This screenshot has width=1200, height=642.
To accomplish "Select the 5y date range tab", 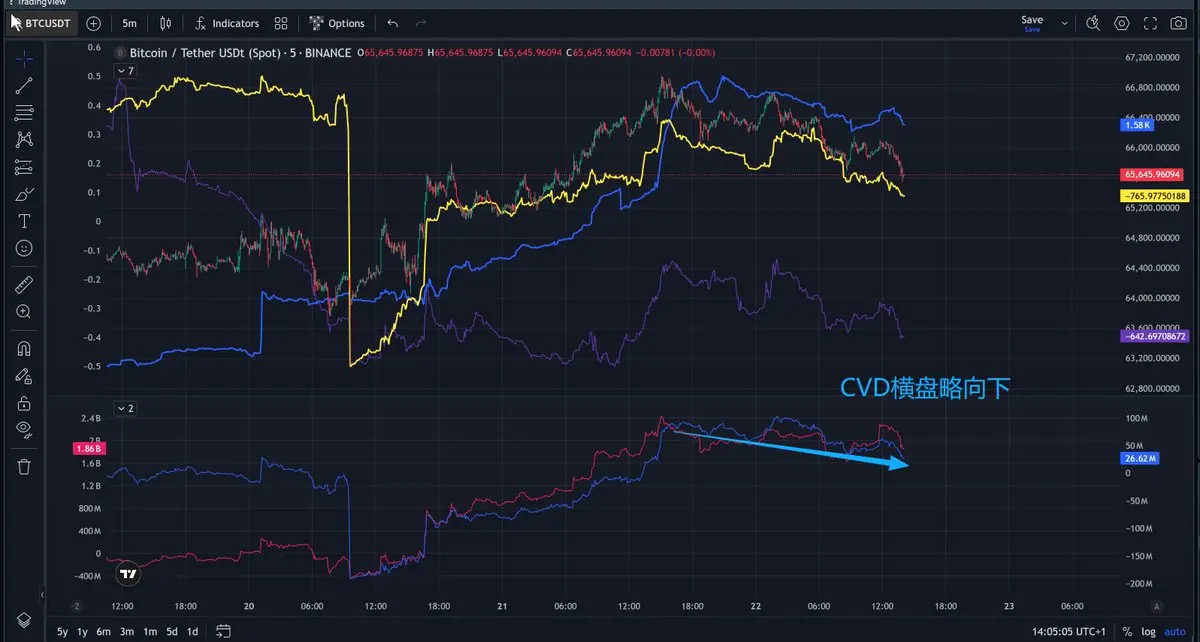I will (63, 631).
